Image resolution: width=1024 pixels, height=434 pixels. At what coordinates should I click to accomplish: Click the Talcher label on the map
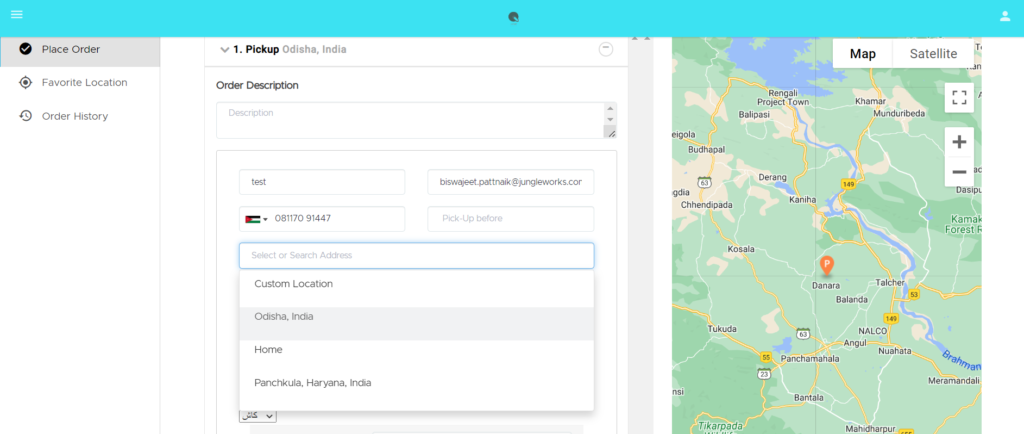pos(890,283)
